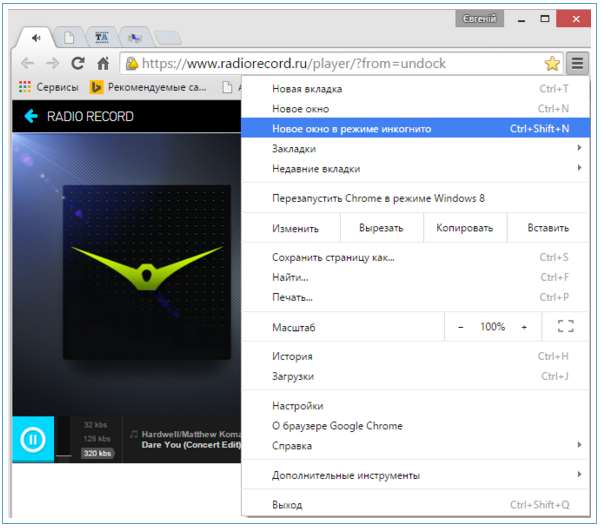Screen dimensions: 603x528
Task: Pause the radio playback
Action: click(33, 439)
